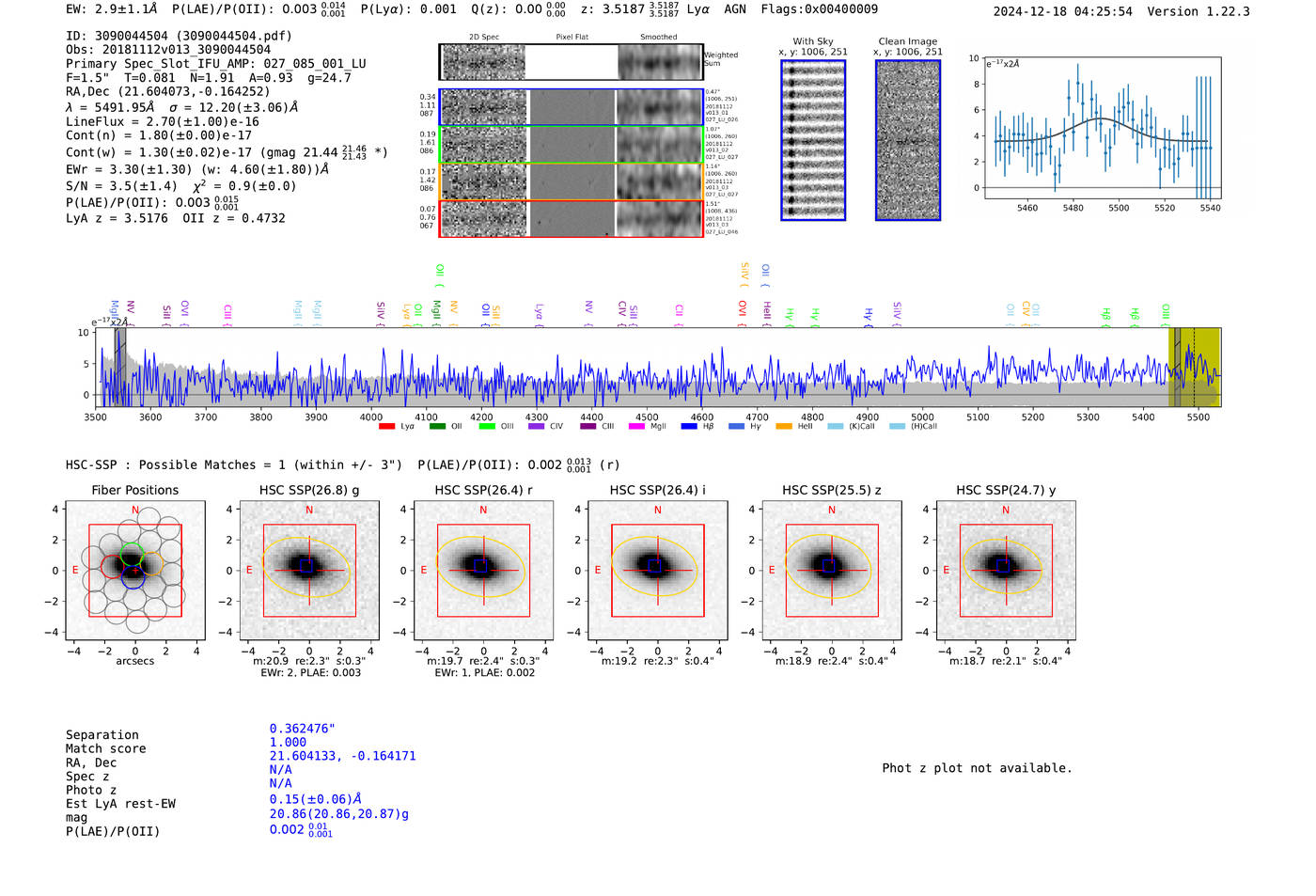1316x896 pixels.
Task: Click the EW: 2.9±1.1Å header value
Action: pos(112,9)
